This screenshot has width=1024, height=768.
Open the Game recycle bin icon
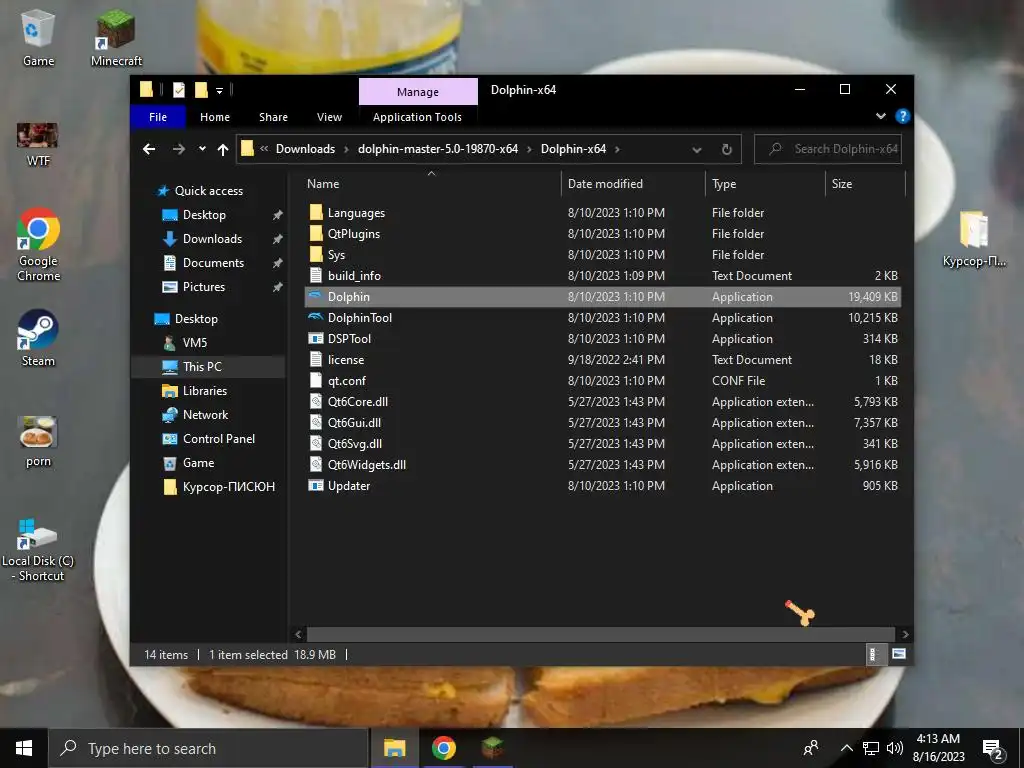click(x=38, y=38)
